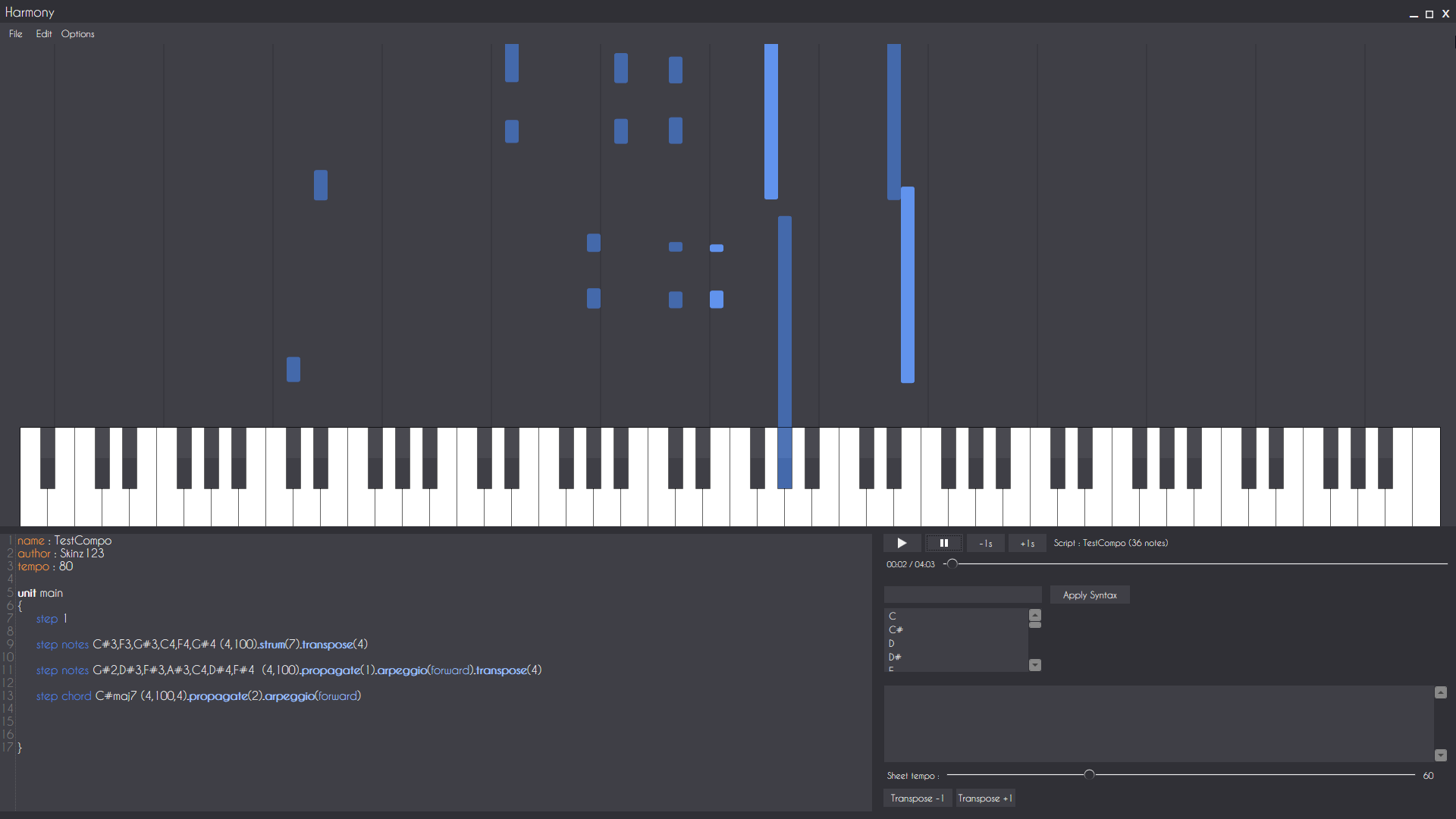Skip forward one second
This screenshot has width=1456, height=819.
(x=1027, y=543)
